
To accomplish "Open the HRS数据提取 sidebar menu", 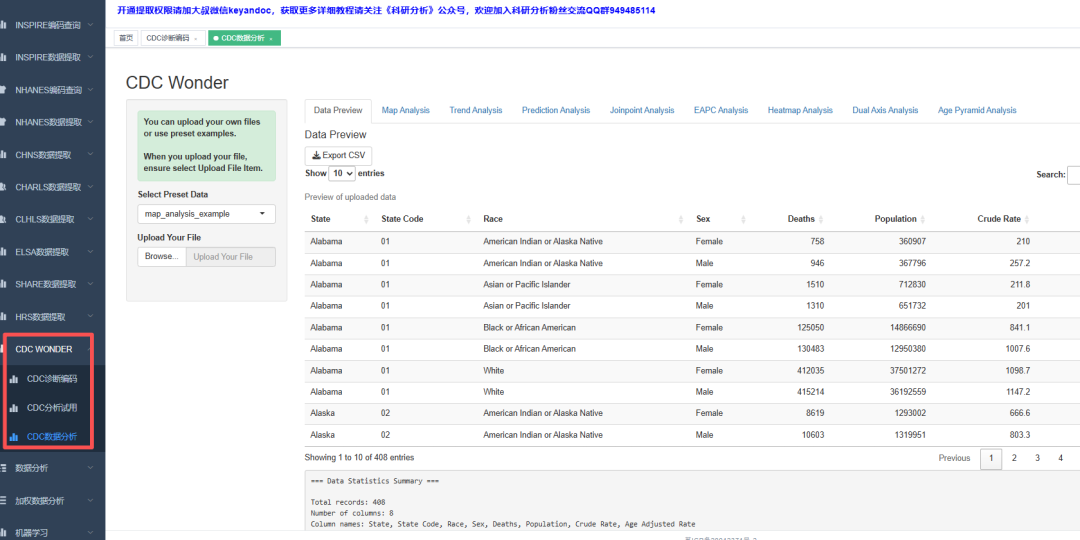I will point(52,317).
